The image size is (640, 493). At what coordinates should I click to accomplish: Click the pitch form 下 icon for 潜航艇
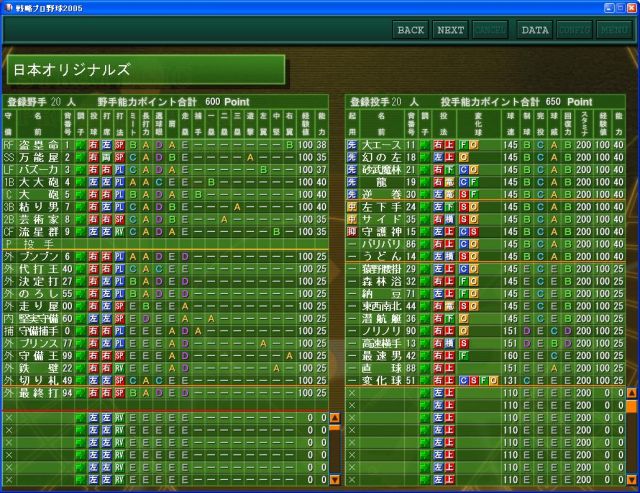(449, 319)
